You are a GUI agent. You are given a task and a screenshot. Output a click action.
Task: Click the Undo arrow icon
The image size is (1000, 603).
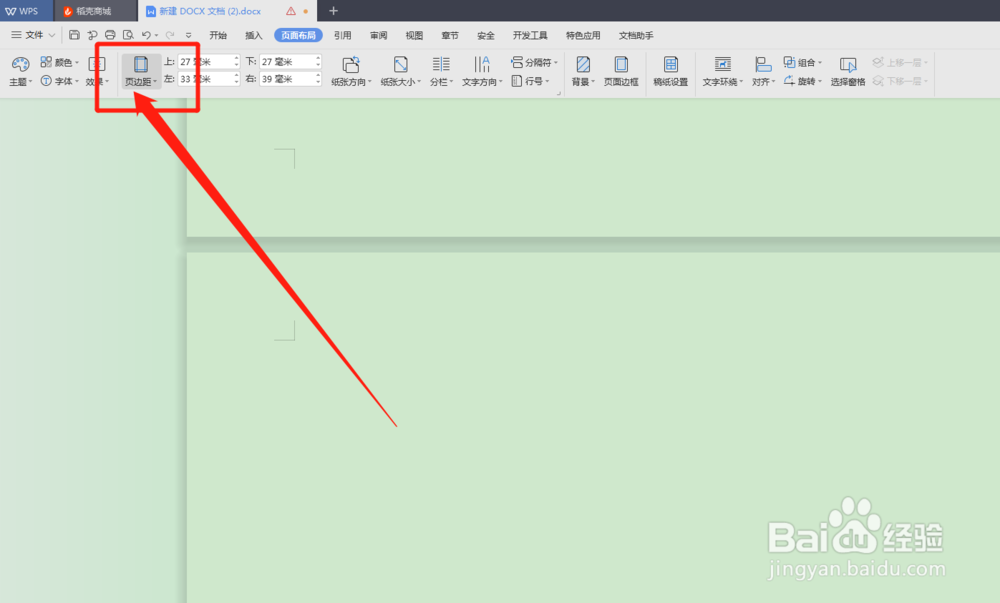click(x=146, y=35)
